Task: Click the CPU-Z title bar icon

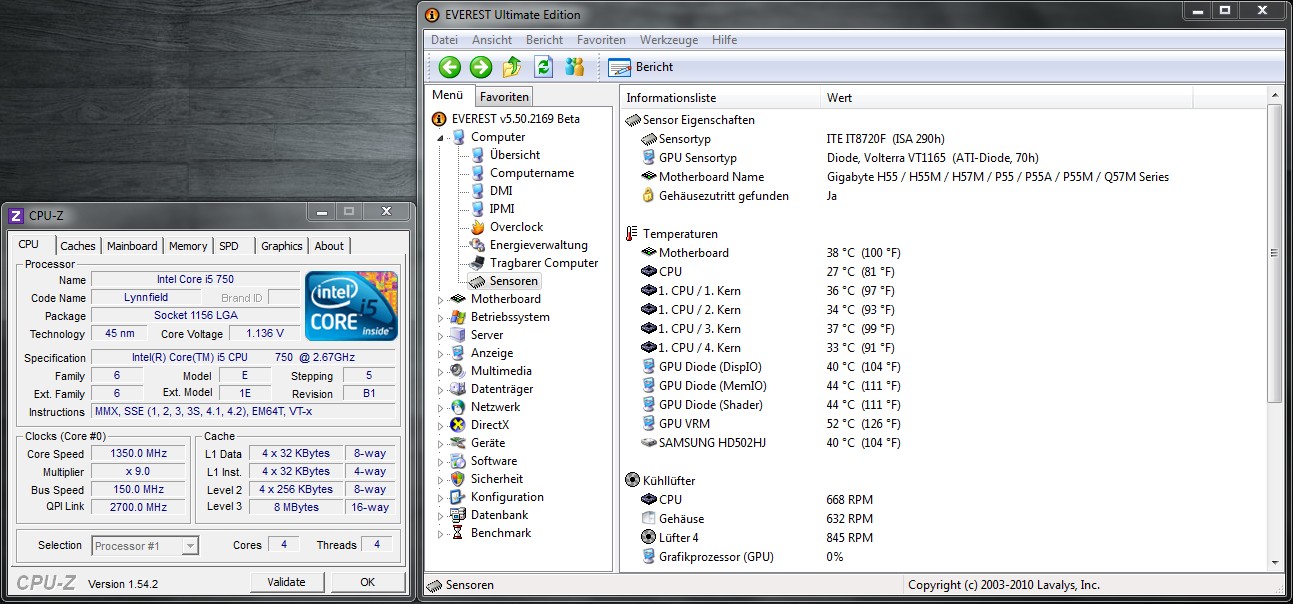Action: pyautogui.click(x=15, y=215)
